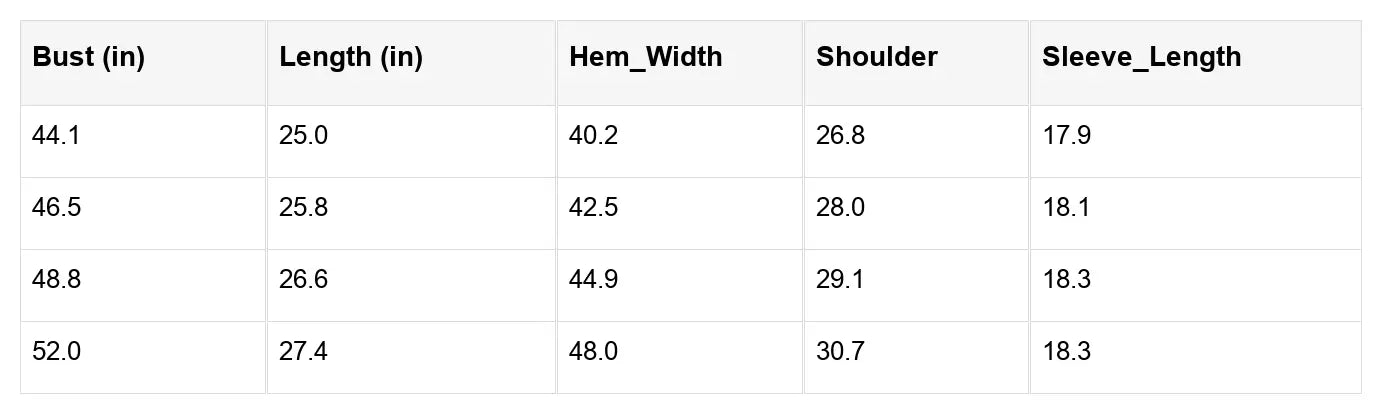
Task: Click the 40.2 hem width cell
Action: pyautogui.click(x=593, y=136)
